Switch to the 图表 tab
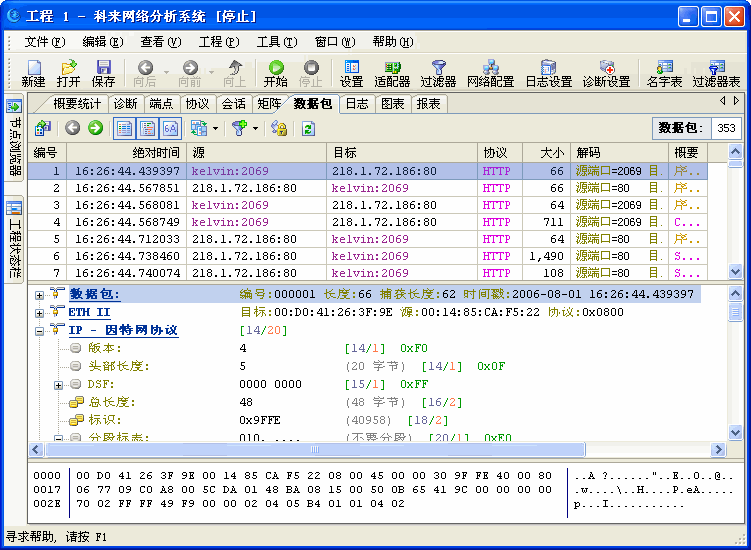The width and height of the screenshot is (751, 550). (393, 104)
